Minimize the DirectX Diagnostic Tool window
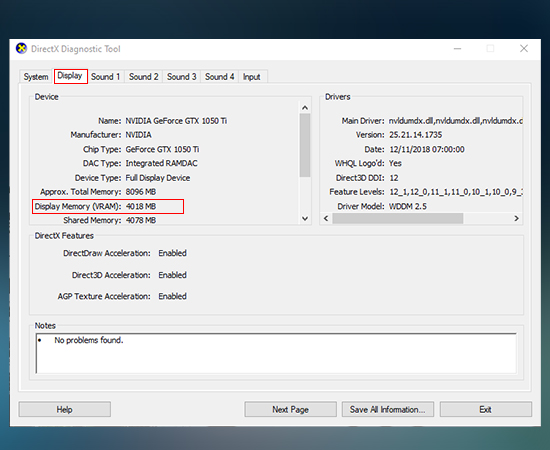 point(457,48)
